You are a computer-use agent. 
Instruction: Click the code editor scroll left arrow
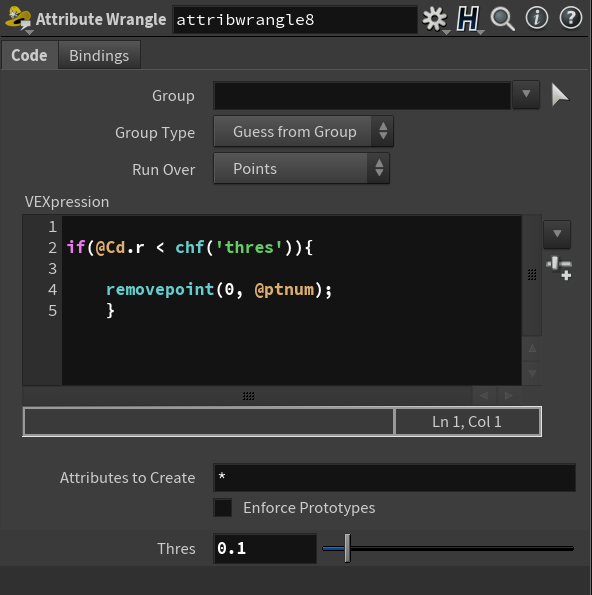coord(484,396)
